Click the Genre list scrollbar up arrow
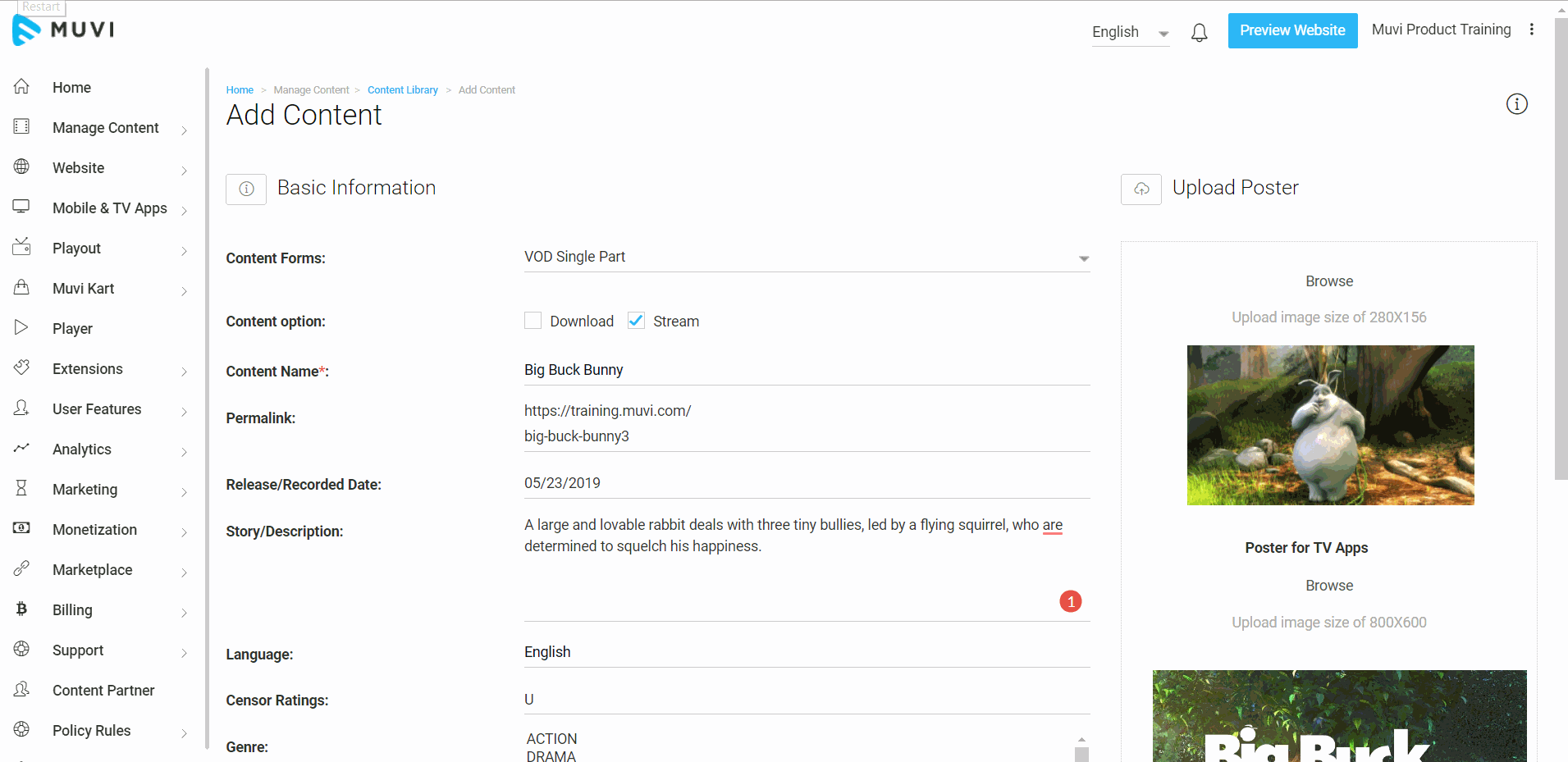The width and height of the screenshot is (1568, 762). point(1081,739)
